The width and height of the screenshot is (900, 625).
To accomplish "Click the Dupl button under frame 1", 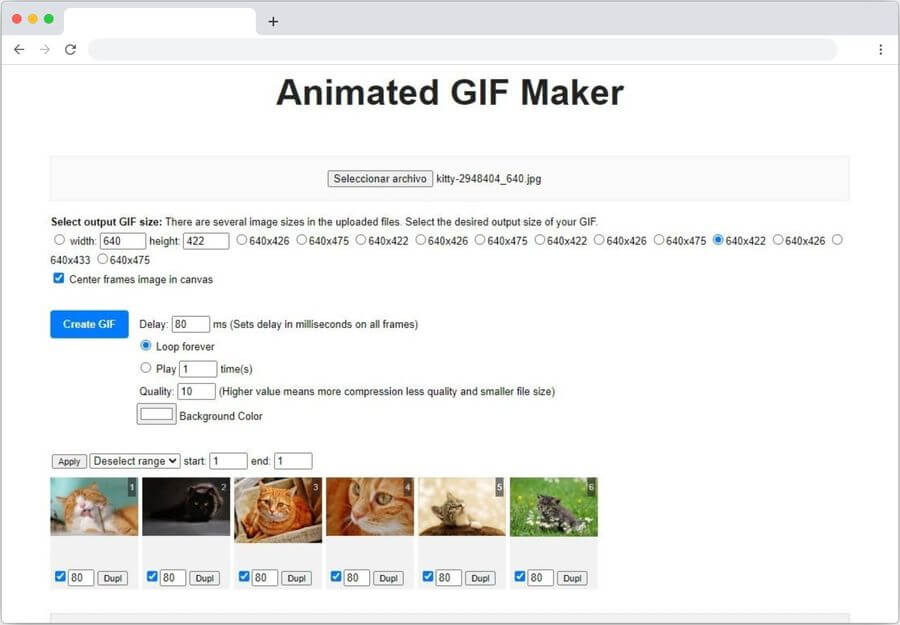I will pyautogui.click(x=112, y=579).
